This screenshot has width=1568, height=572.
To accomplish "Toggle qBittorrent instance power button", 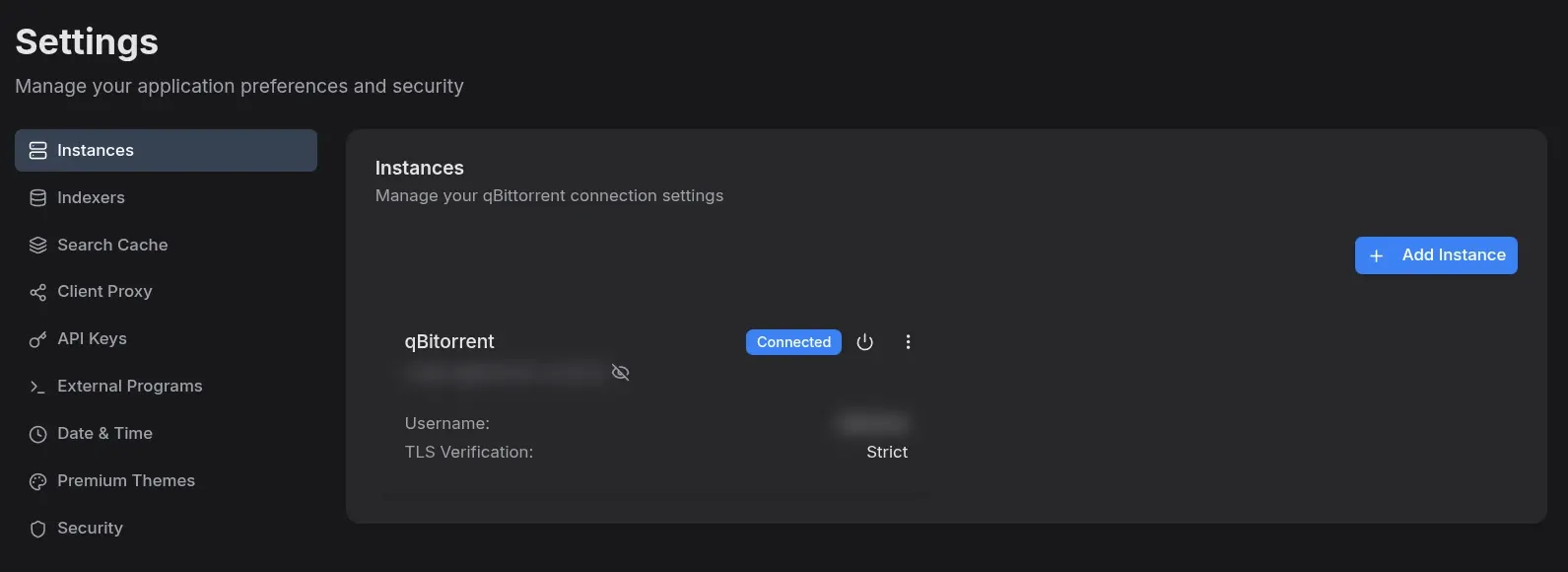I will click(x=864, y=342).
